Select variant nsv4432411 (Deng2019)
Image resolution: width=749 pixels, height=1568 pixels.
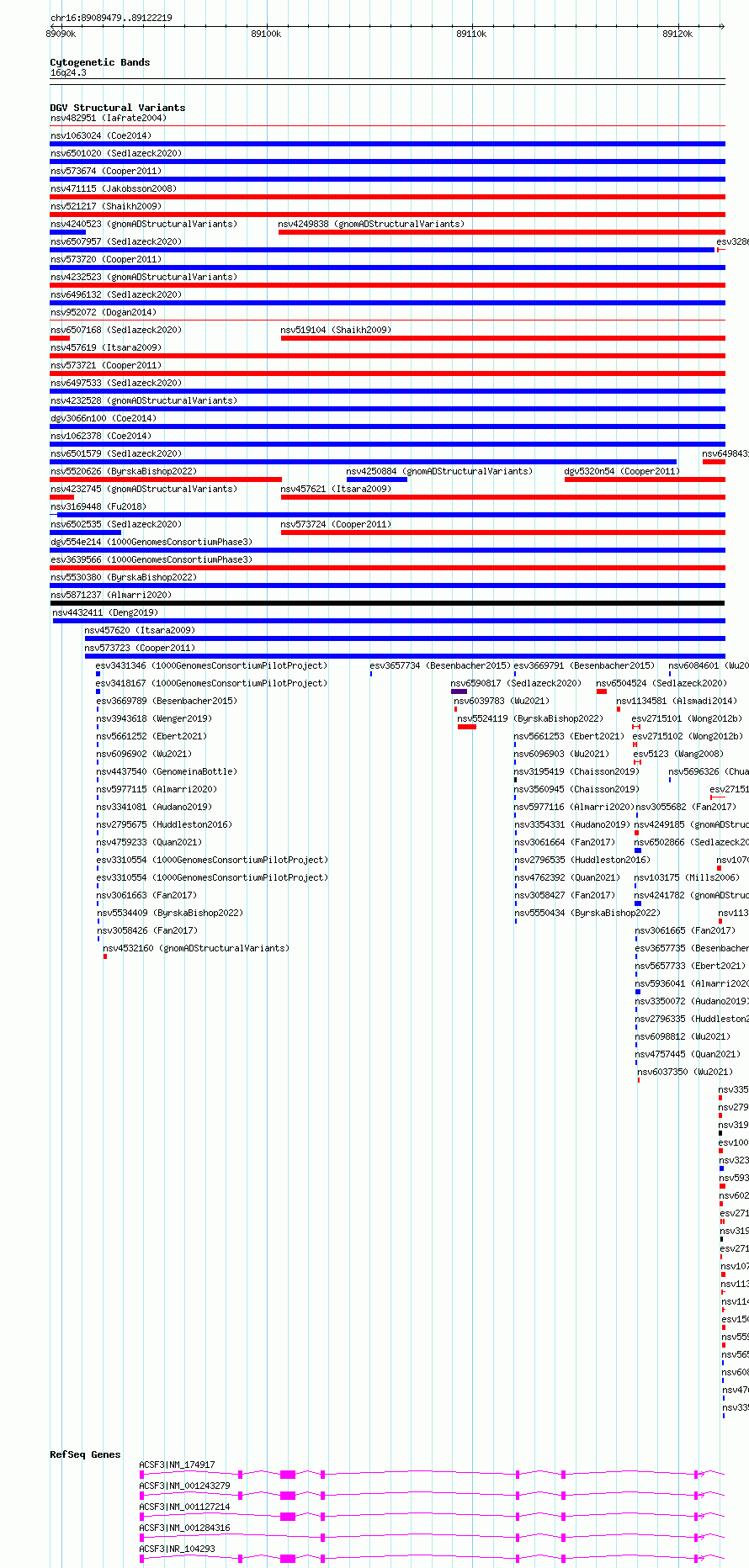coord(105,612)
